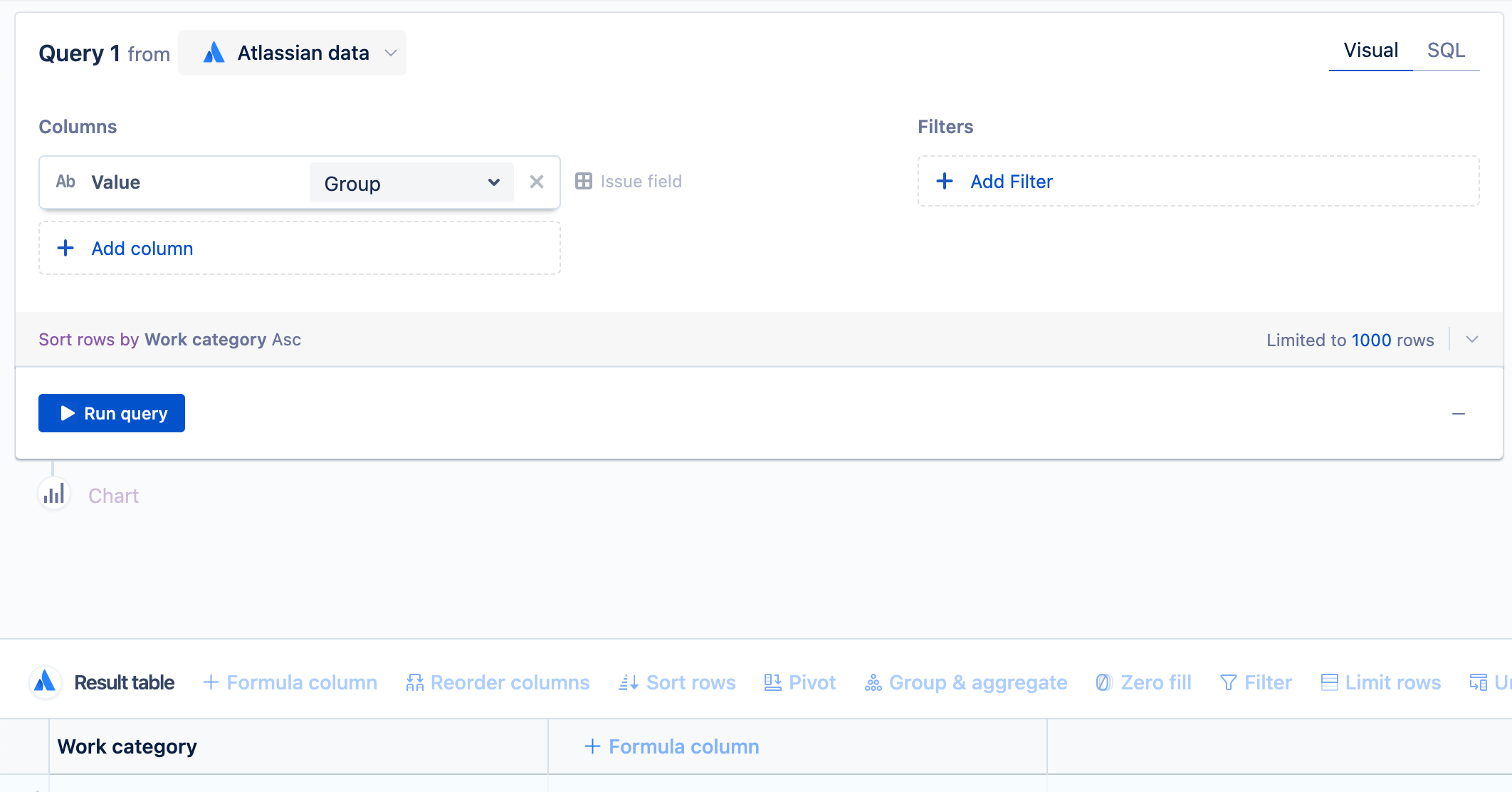
Task: Click the Atlassian logo next to Result table
Action: pyautogui.click(x=44, y=682)
